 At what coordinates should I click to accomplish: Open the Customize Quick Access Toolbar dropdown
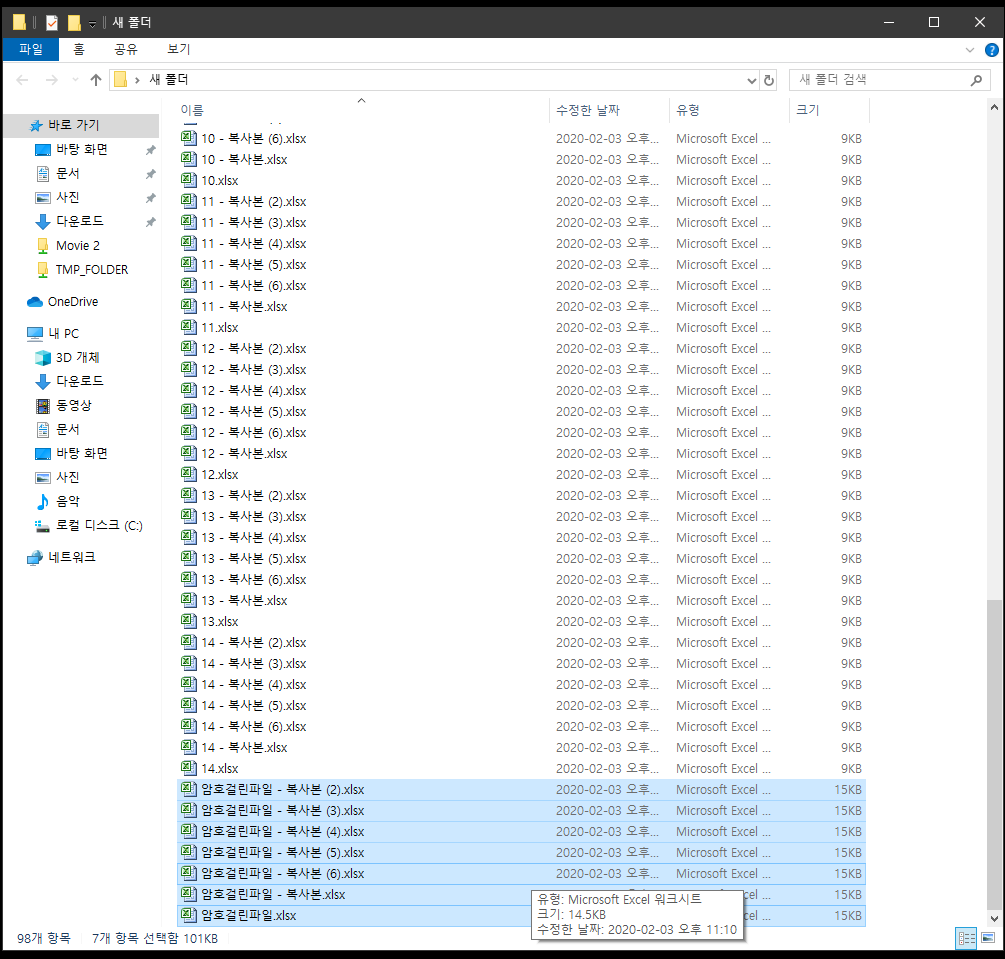pos(92,24)
